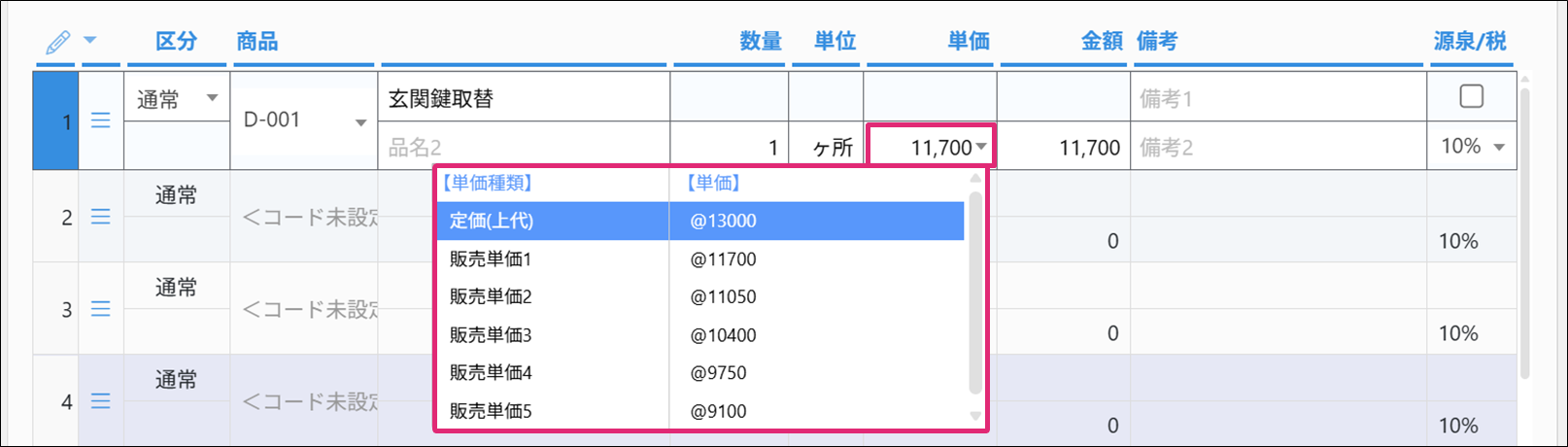1568x447 pixels.
Task: Click row 1 hamburger handle icon
Action: (100, 120)
